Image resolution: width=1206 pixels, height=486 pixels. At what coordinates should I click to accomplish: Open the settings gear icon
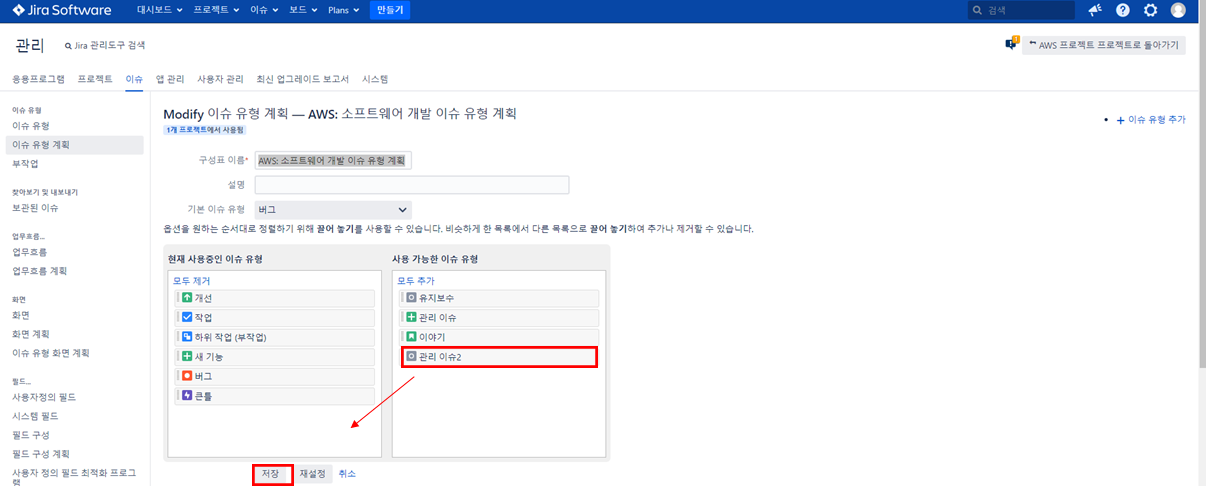[1150, 10]
